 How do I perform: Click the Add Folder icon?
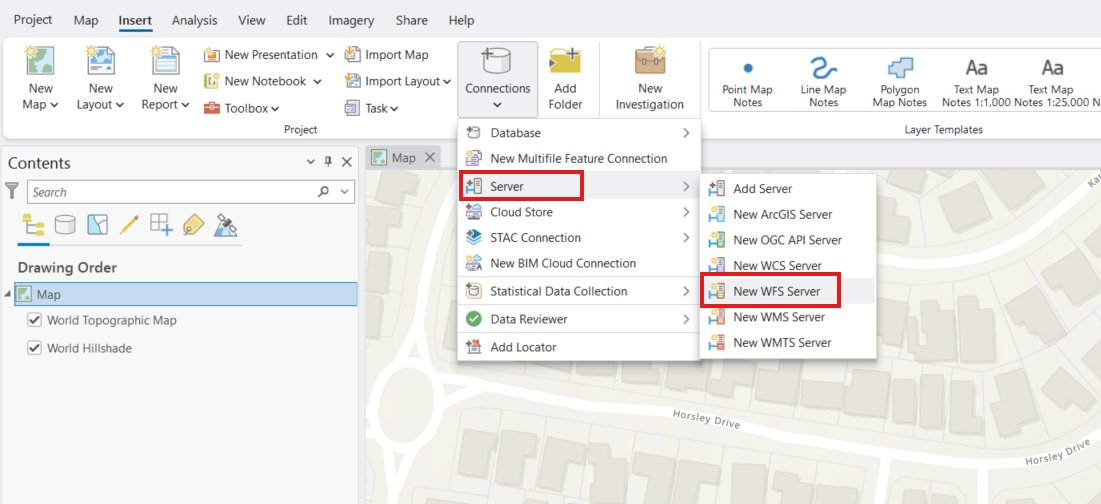pos(565,62)
